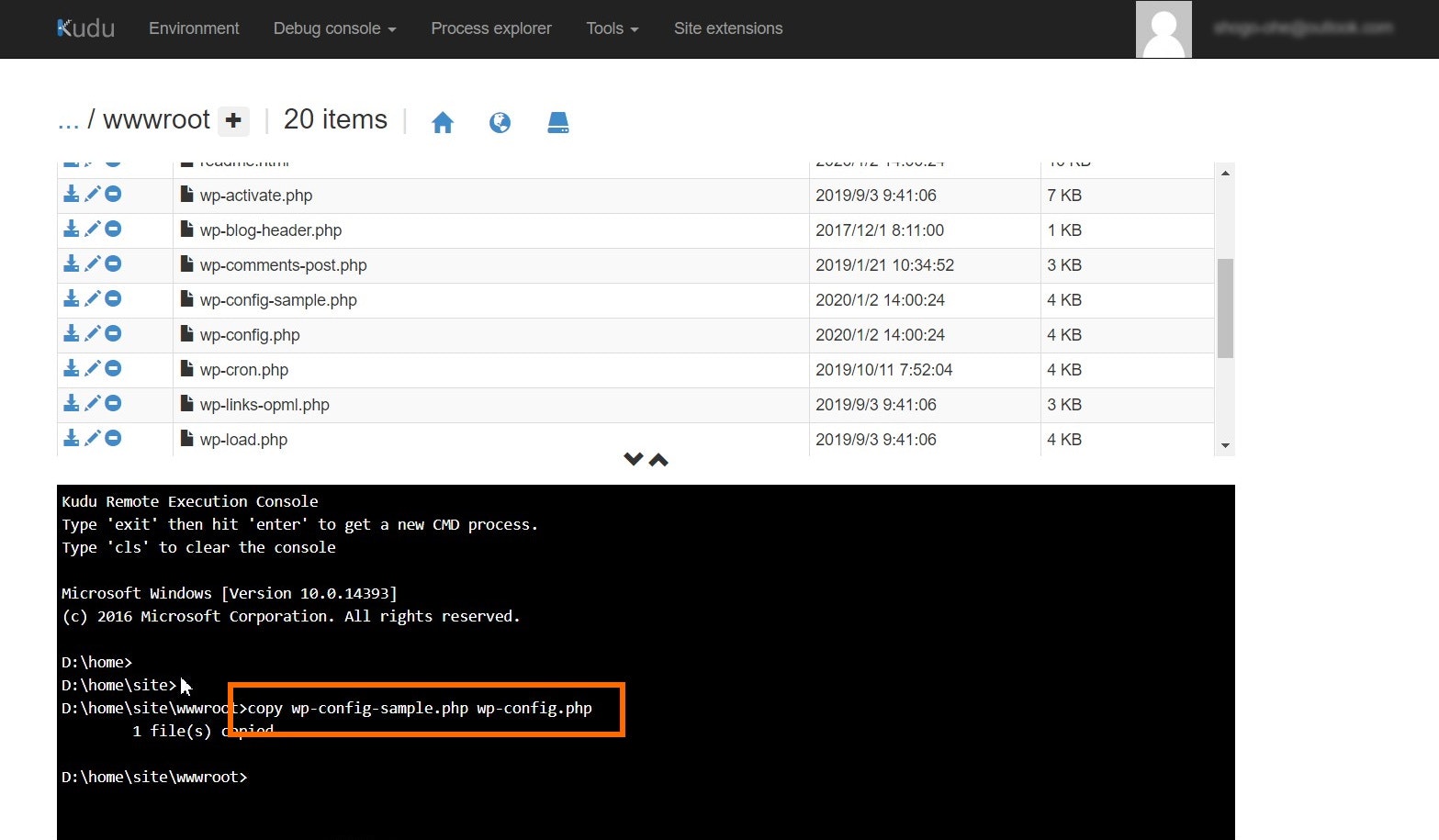This screenshot has width=1439, height=840.
Task: Open the disk usage icon
Action: [557, 121]
